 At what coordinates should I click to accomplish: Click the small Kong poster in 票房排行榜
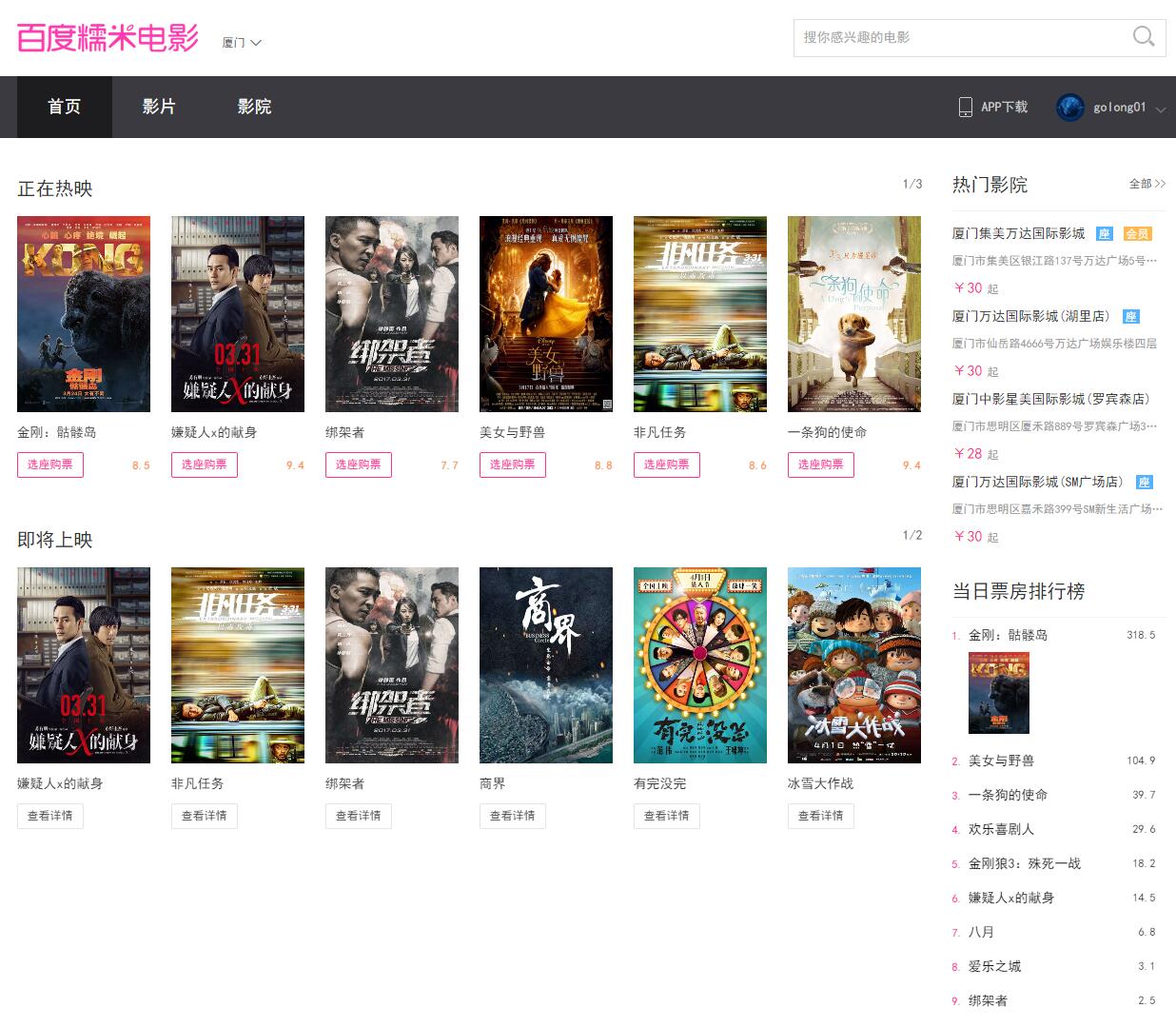999,693
